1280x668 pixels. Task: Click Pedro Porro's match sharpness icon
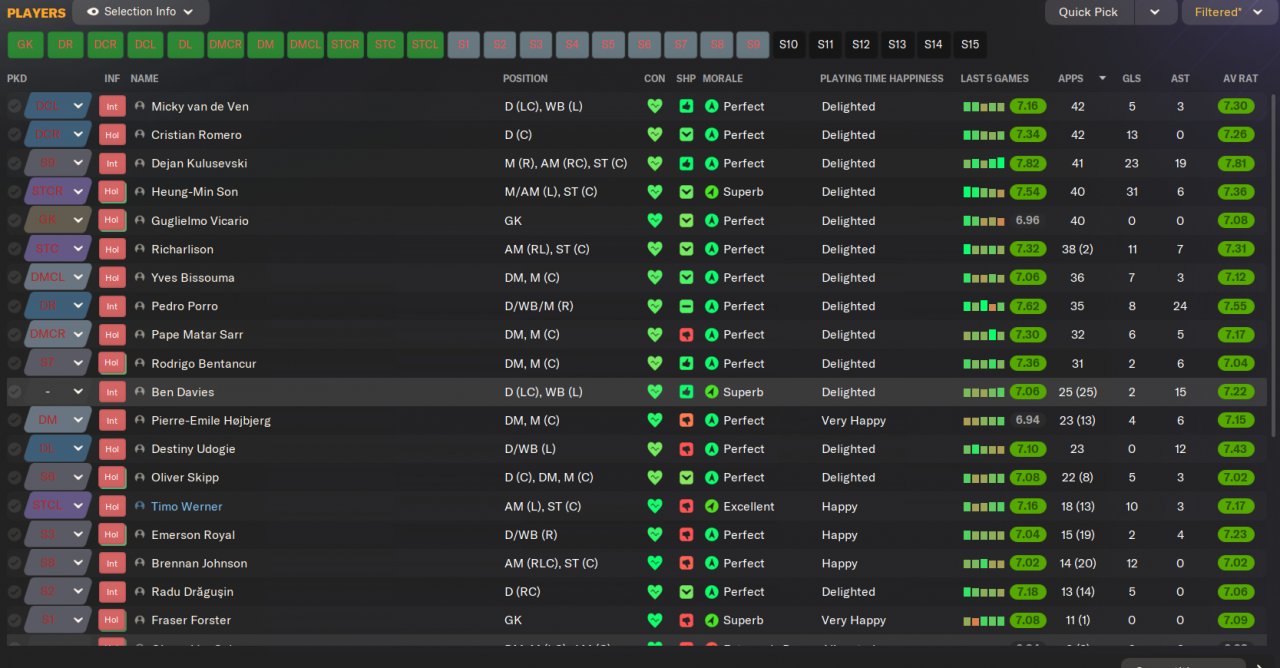[x=686, y=306]
